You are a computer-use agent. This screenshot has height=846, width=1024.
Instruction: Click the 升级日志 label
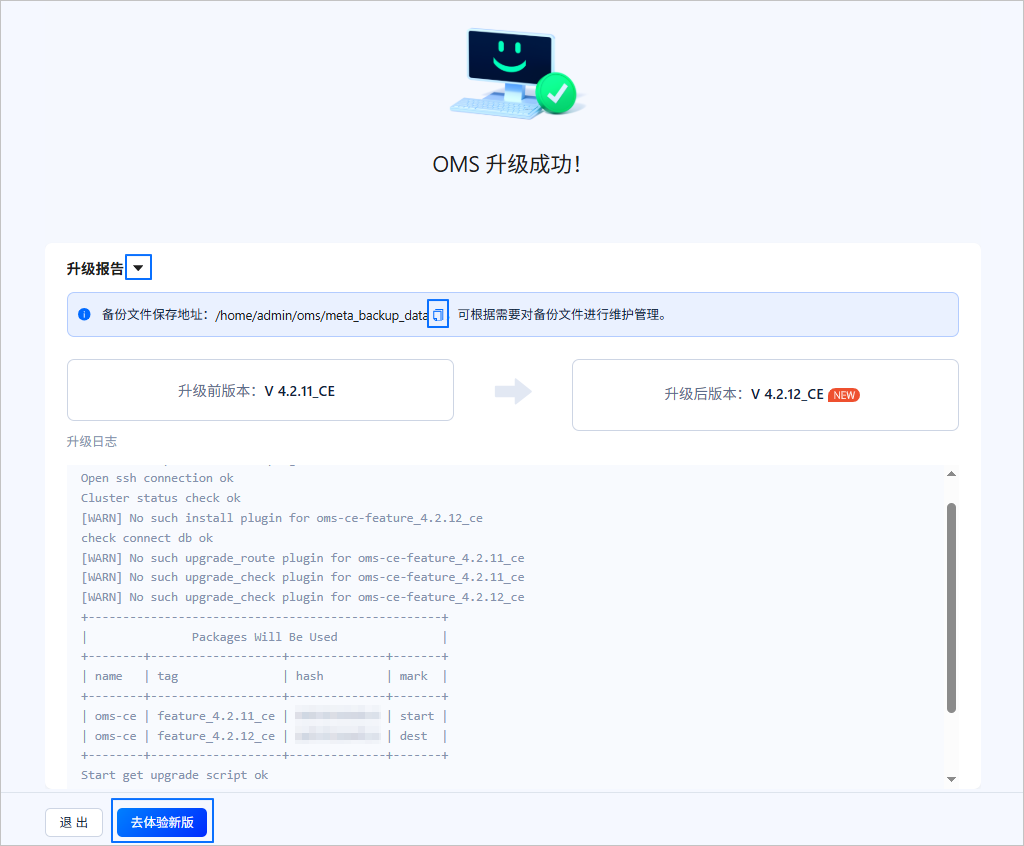(x=92, y=442)
